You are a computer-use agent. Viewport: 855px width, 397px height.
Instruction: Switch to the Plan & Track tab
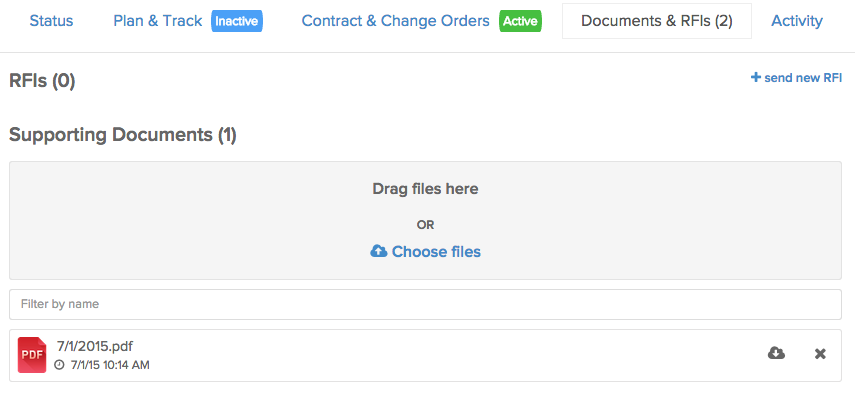tap(158, 21)
